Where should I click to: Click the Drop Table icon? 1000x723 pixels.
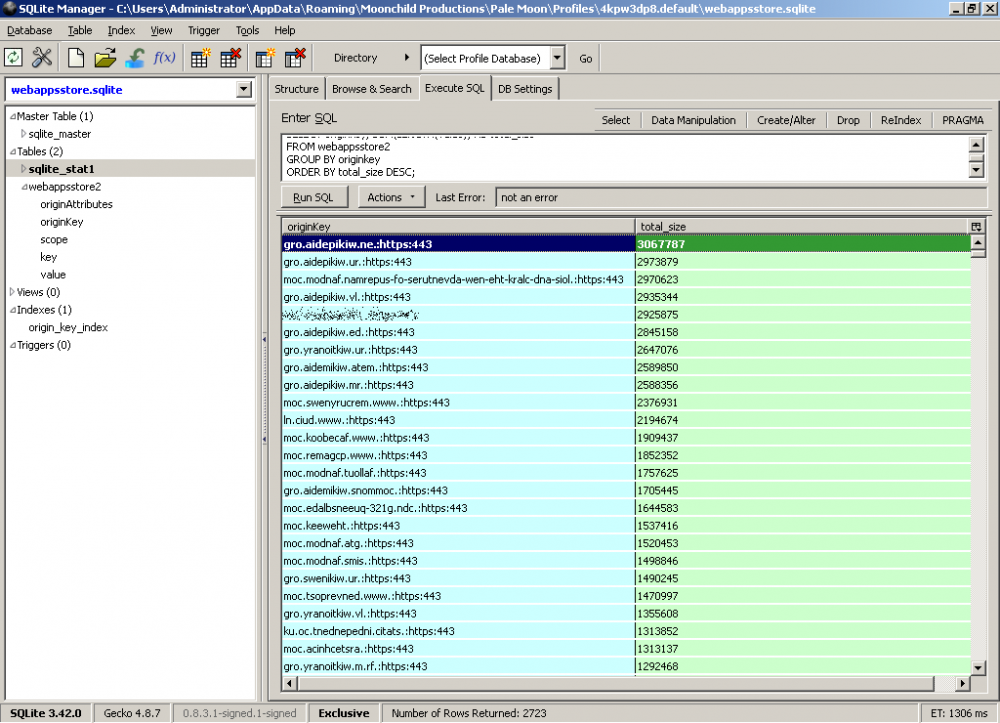[230, 58]
